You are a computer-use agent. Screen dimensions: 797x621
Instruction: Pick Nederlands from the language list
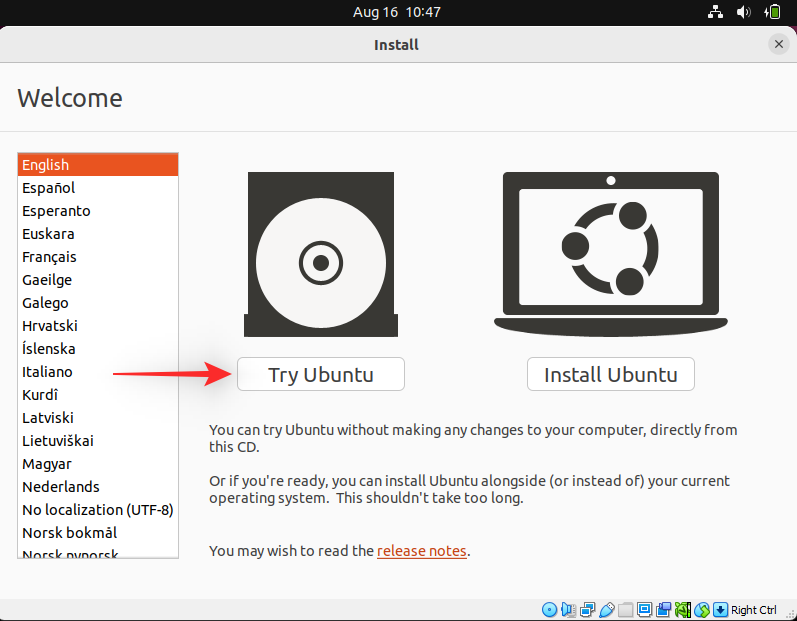[98, 487]
